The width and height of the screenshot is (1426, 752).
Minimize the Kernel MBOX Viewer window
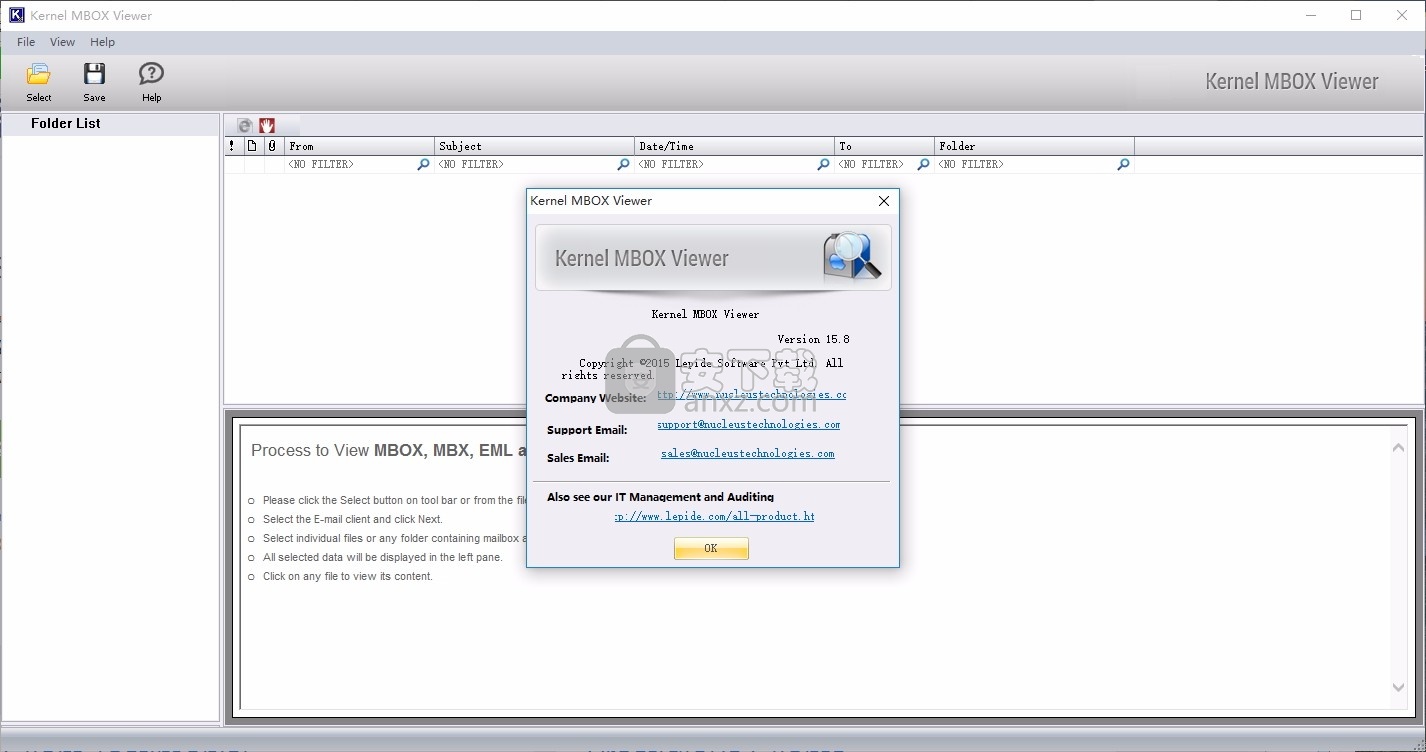coord(1310,15)
